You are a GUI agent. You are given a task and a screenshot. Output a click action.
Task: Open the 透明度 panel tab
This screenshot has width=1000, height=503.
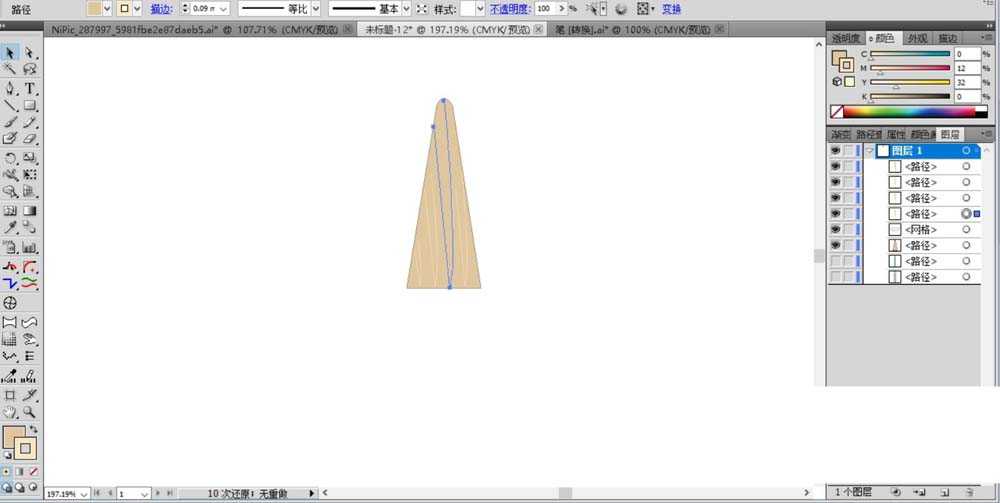coord(846,38)
